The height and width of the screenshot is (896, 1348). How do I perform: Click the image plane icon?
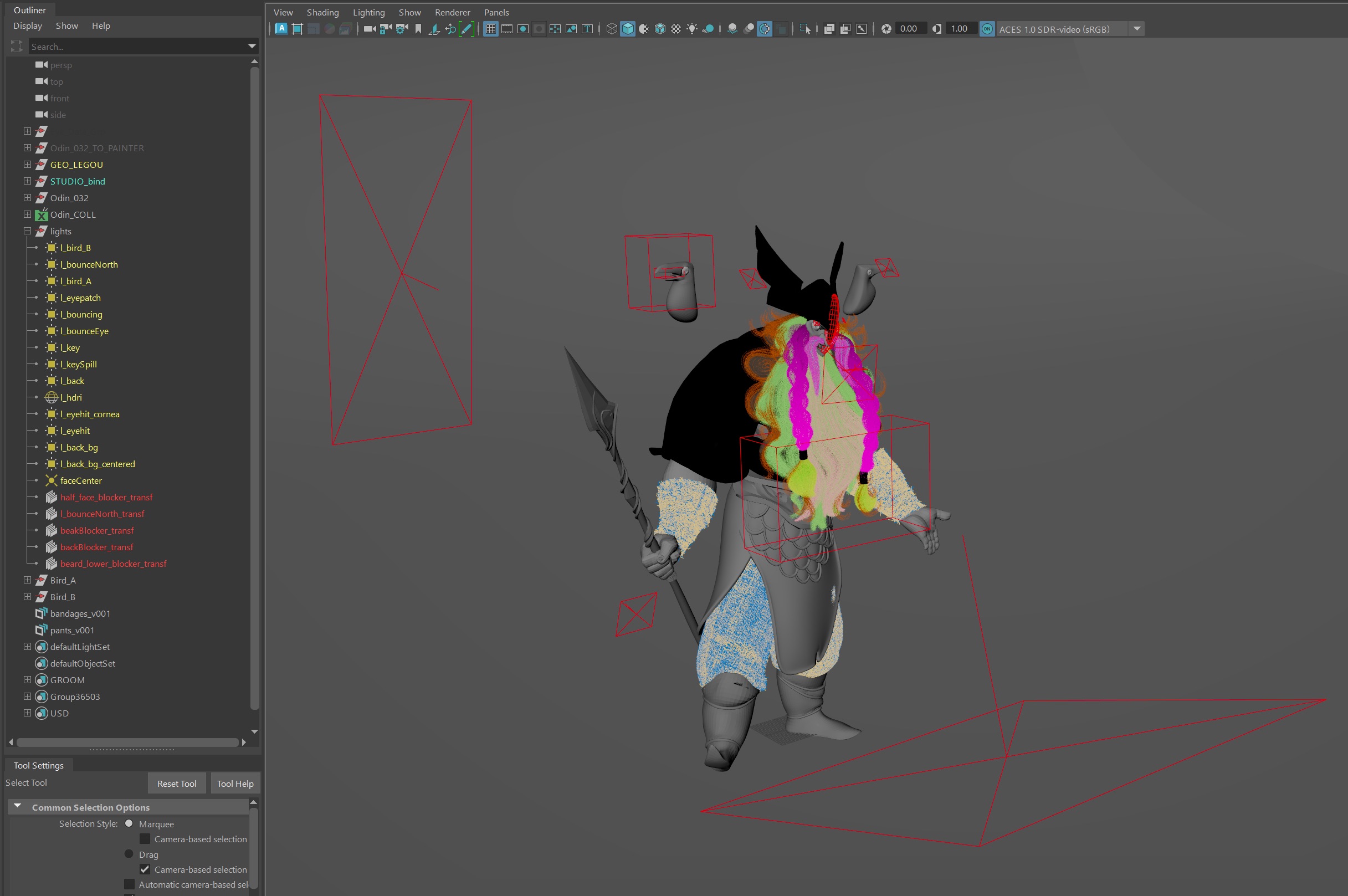tap(434, 29)
